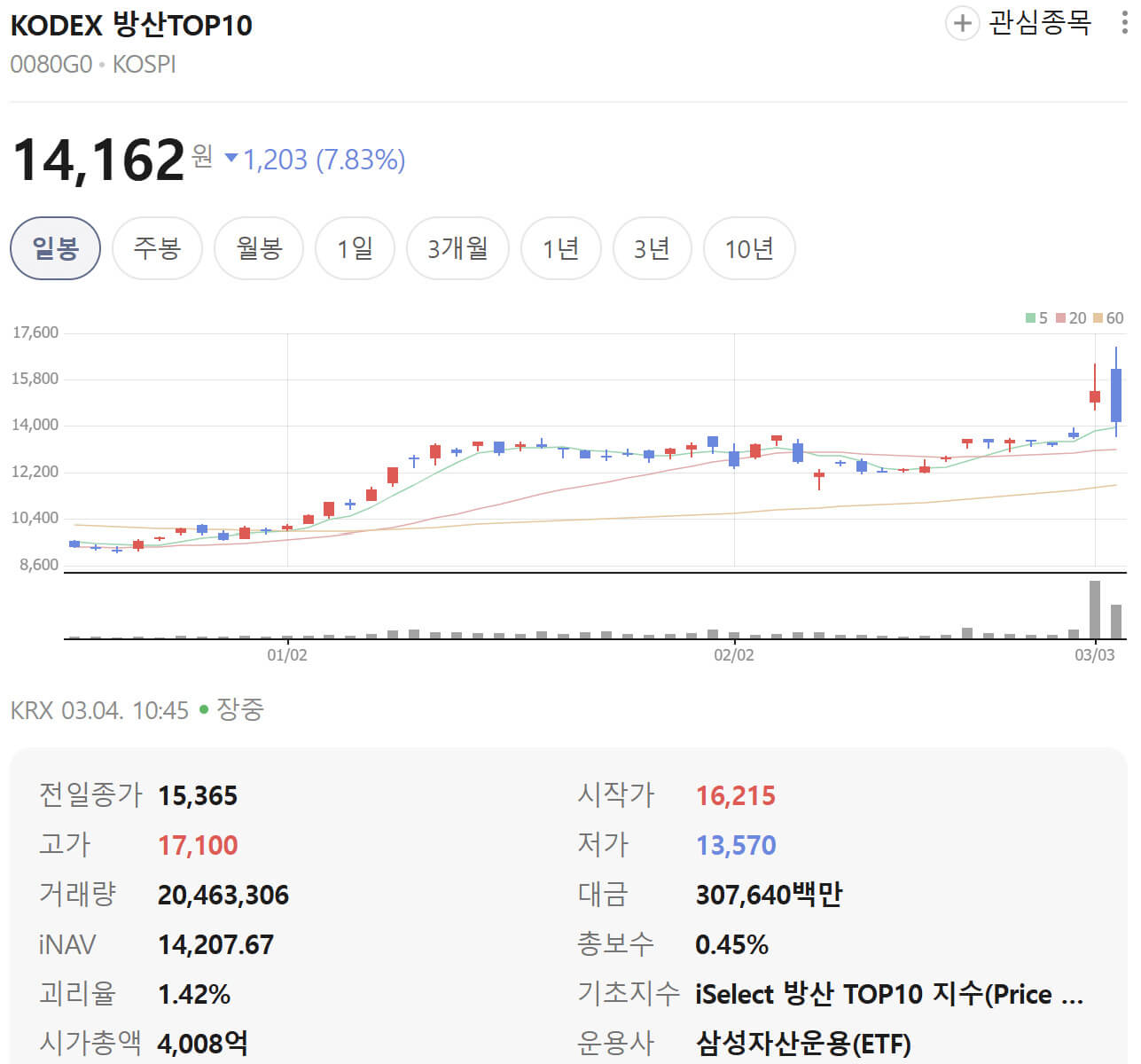Toggle the green 5-day moving average legend
Image resolution: width=1141 pixels, height=1064 pixels.
click(x=1035, y=317)
